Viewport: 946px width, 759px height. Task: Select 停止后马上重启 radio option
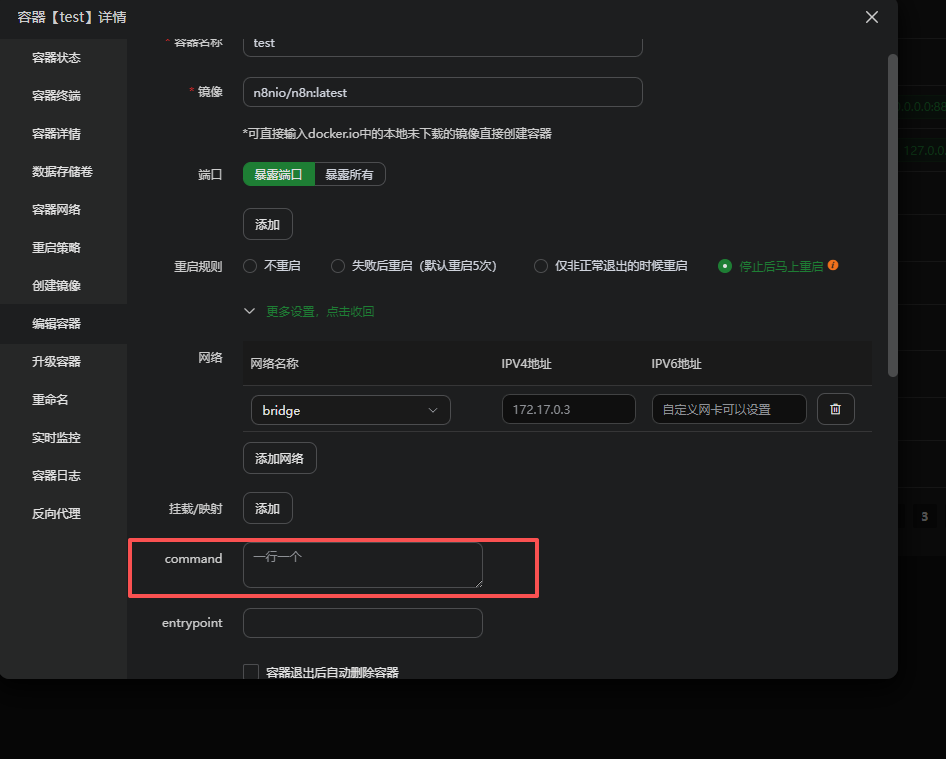pyautogui.click(x=726, y=266)
